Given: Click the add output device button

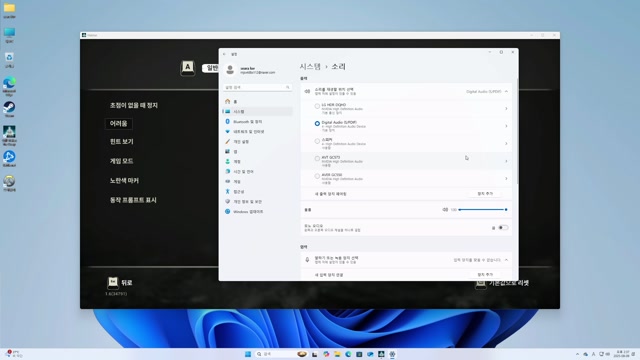Looking at the screenshot, I should coord(485,194).
